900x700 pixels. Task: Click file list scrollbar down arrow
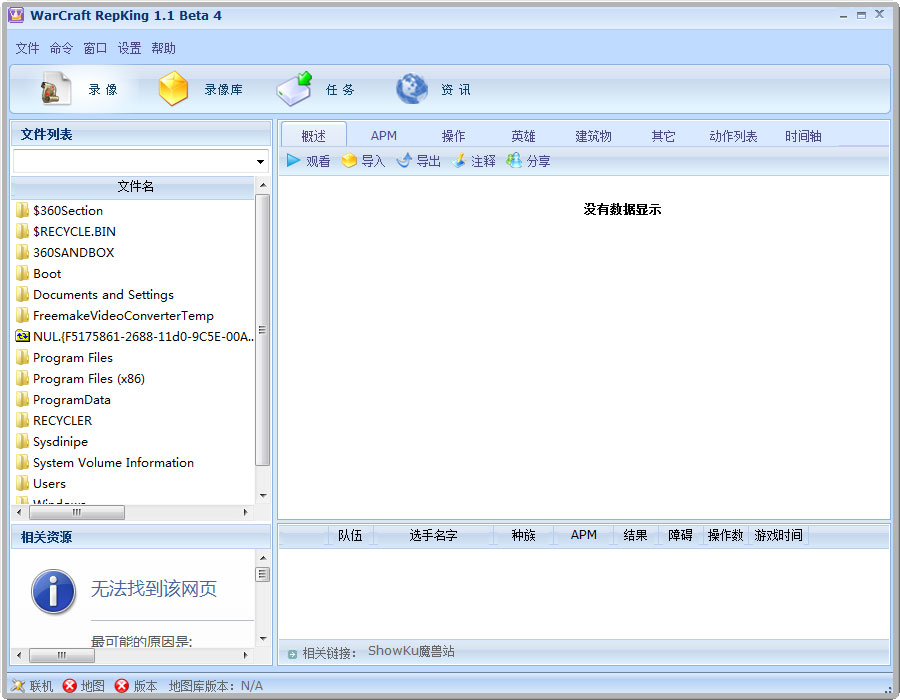click(263, 496)
